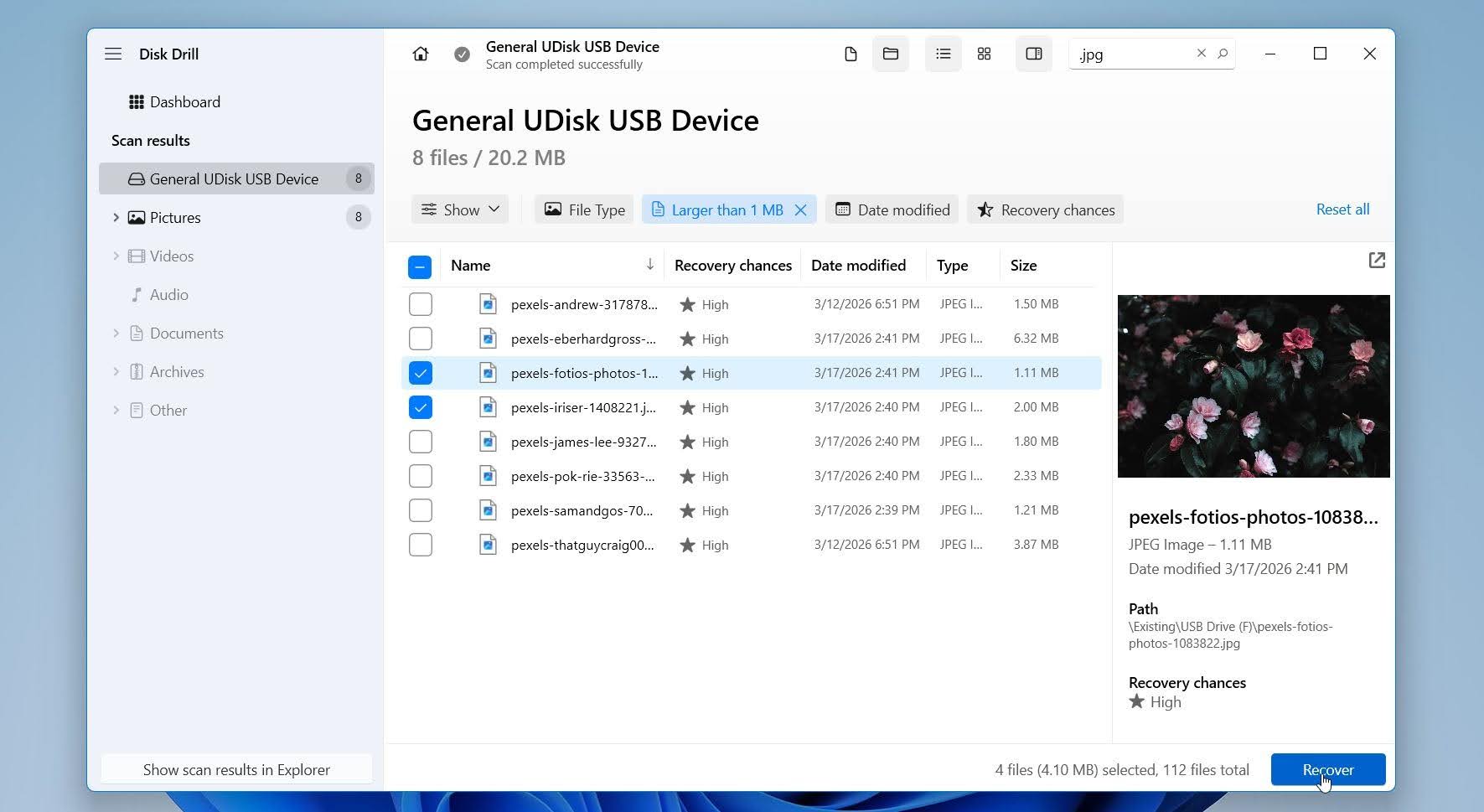Open the Dashboard
The image size is (1484, 812).
click(x=174, y=102)
